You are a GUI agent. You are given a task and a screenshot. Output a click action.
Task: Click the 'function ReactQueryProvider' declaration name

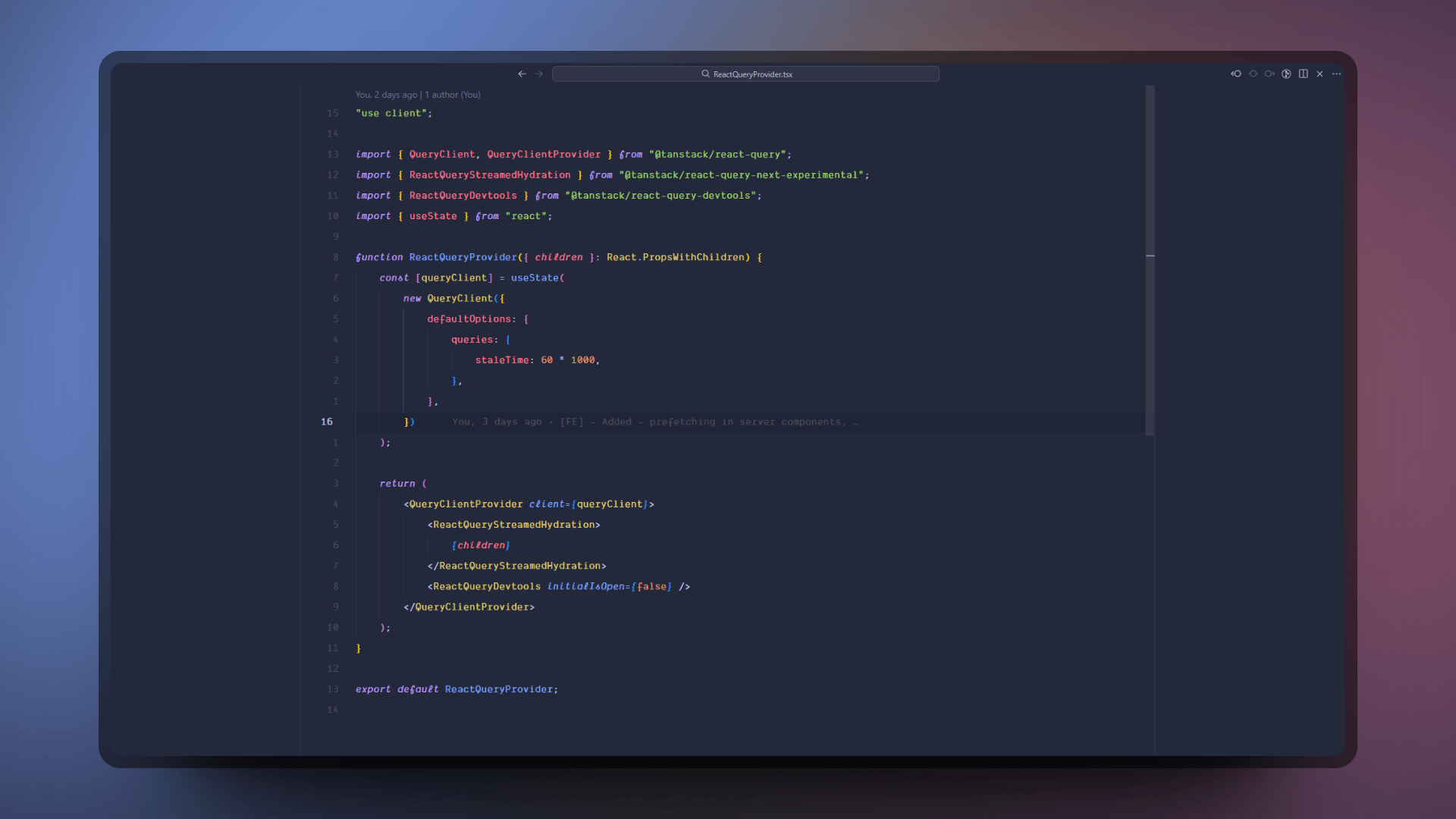tap(463, 257)
